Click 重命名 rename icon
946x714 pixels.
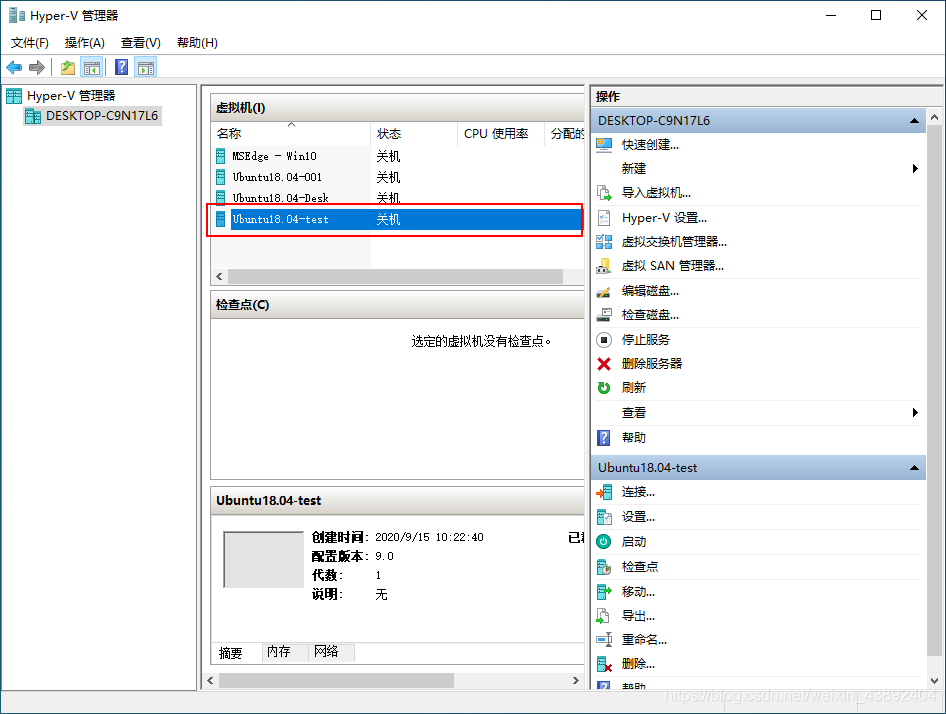tap(604, 640)
